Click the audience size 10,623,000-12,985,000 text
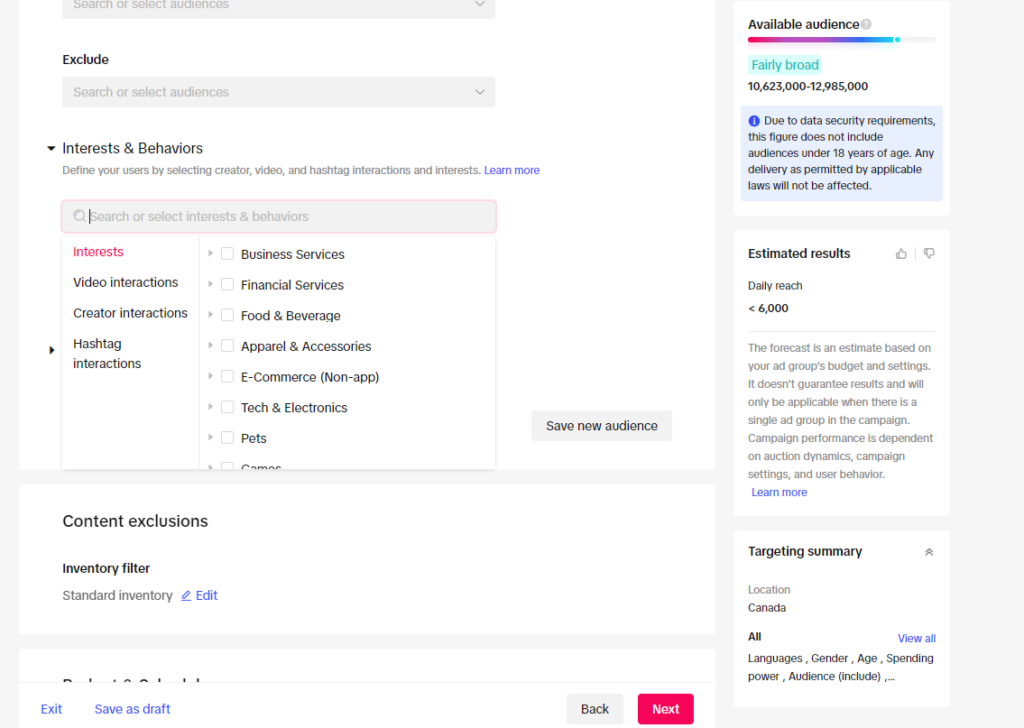Image resolution: width=1024 pixels, height=728 pixels. coord(808,86)
